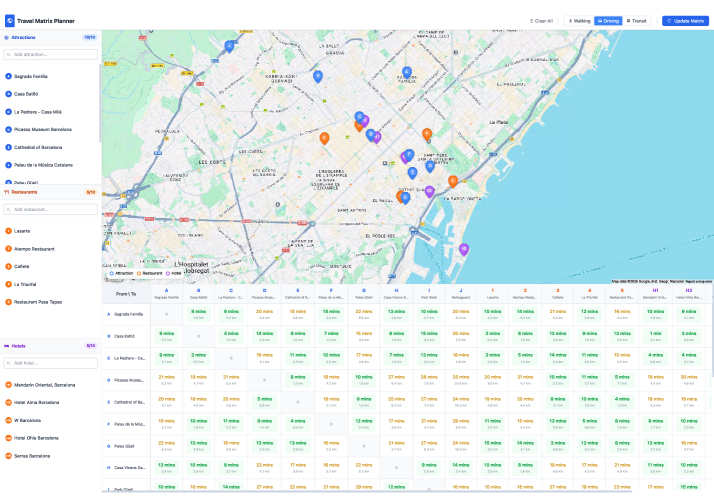Select Hotel Ohla Barcelona in the hotels list

coord(37,438)
